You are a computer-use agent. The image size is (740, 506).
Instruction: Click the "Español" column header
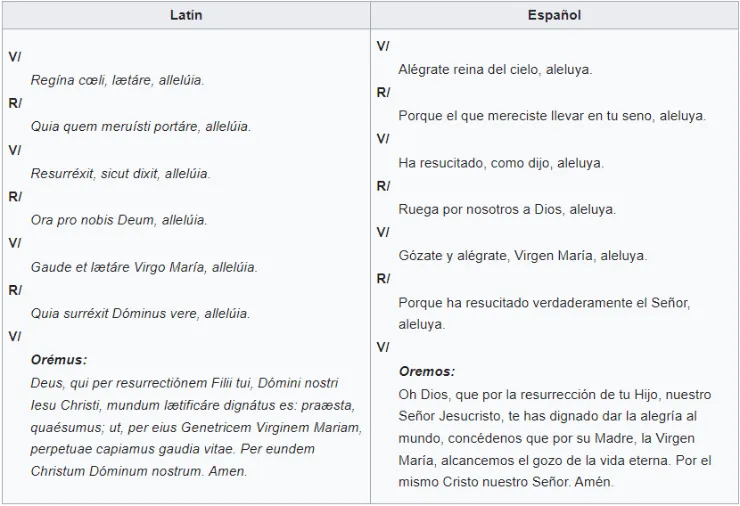point(555,16)
